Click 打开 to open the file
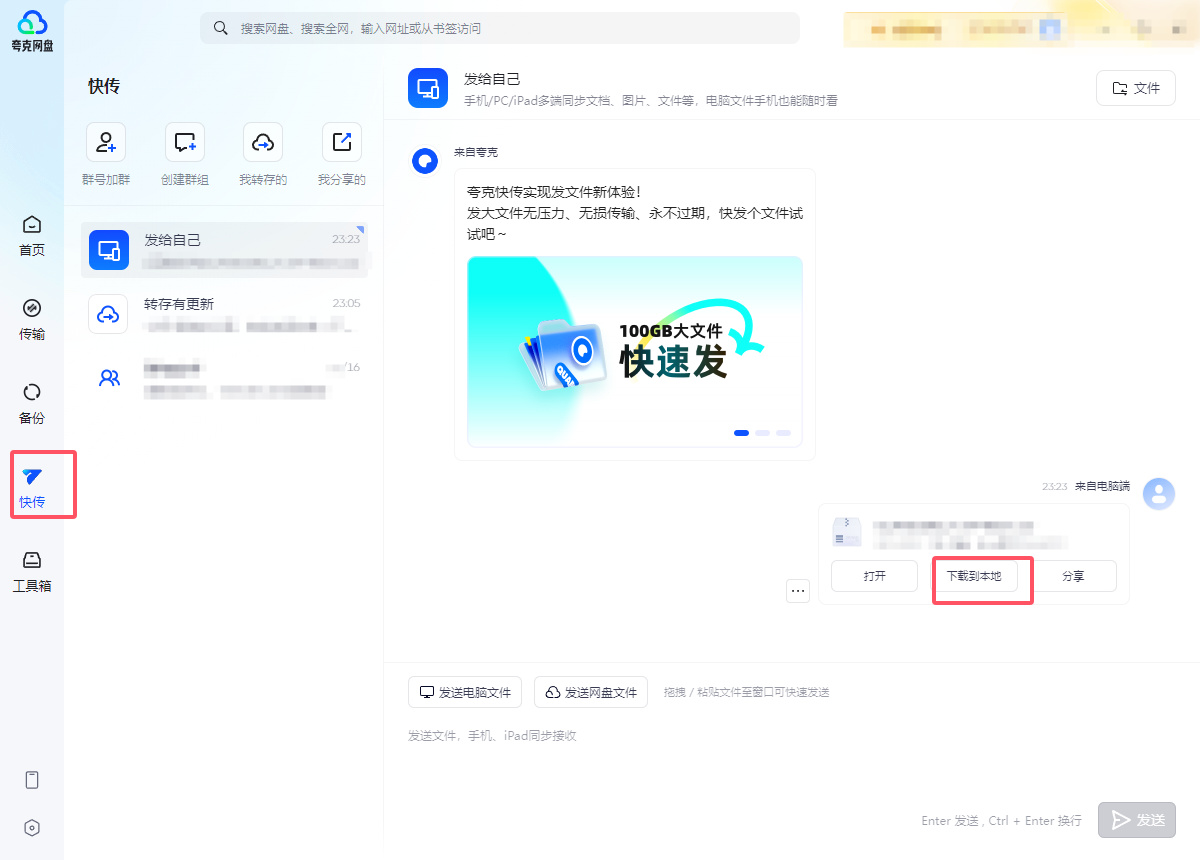Screen dimensions: 1200x860 point(874,576)
